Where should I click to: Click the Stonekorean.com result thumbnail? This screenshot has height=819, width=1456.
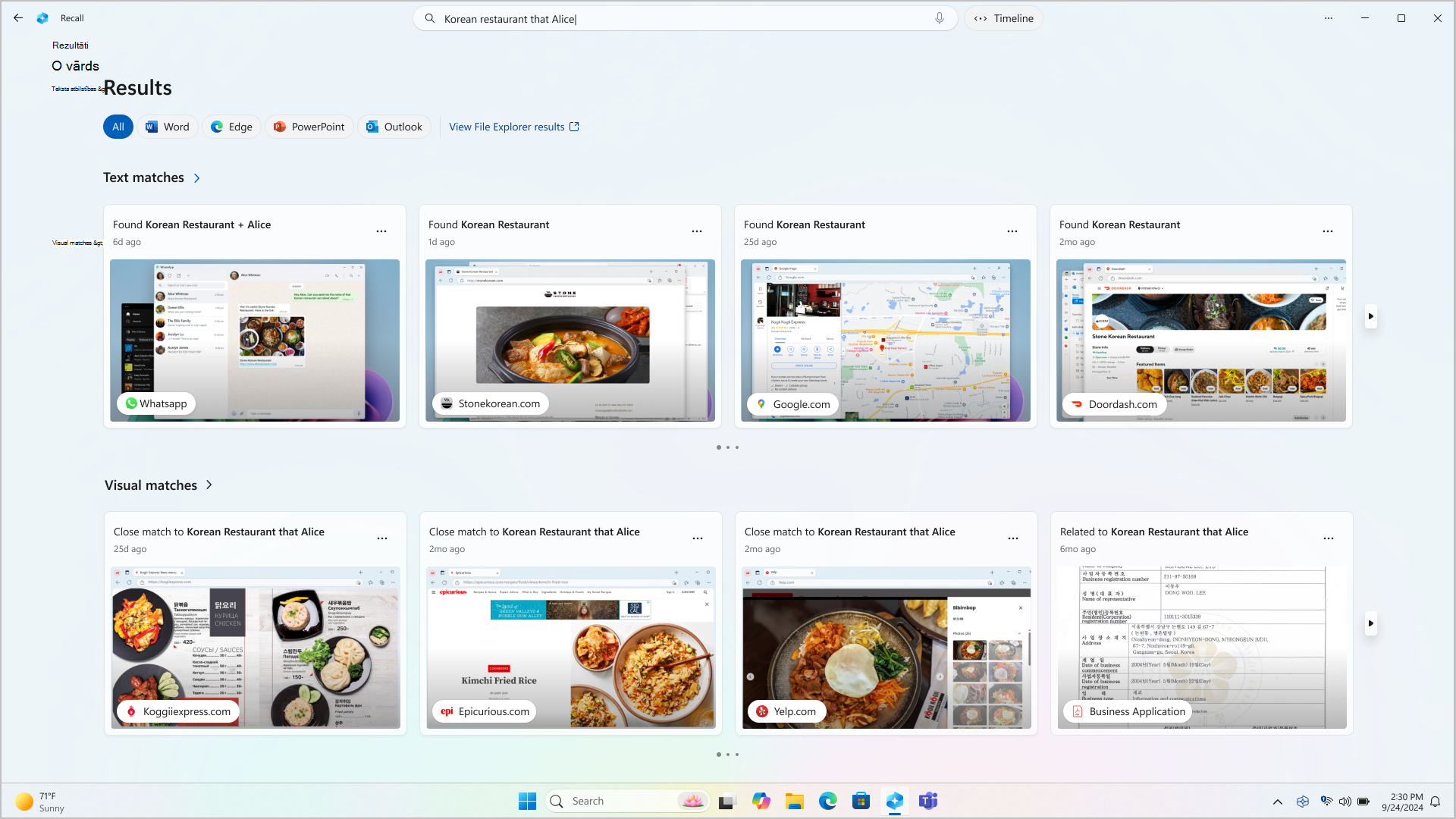click(x=570, y=340)
